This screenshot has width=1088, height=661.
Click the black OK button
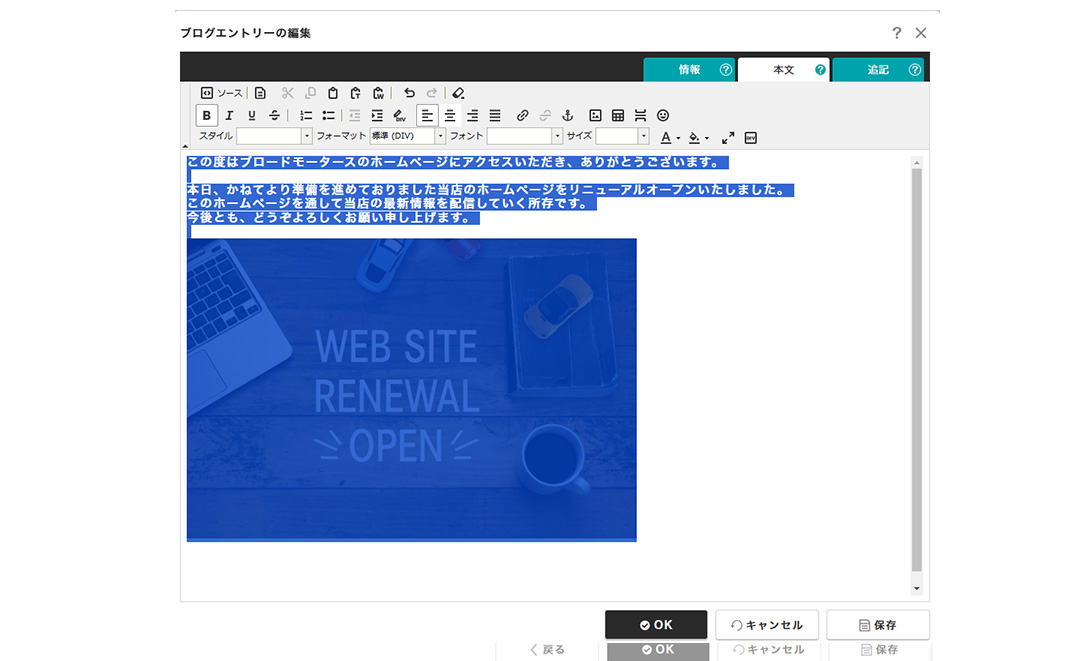[x=656, y=625]
